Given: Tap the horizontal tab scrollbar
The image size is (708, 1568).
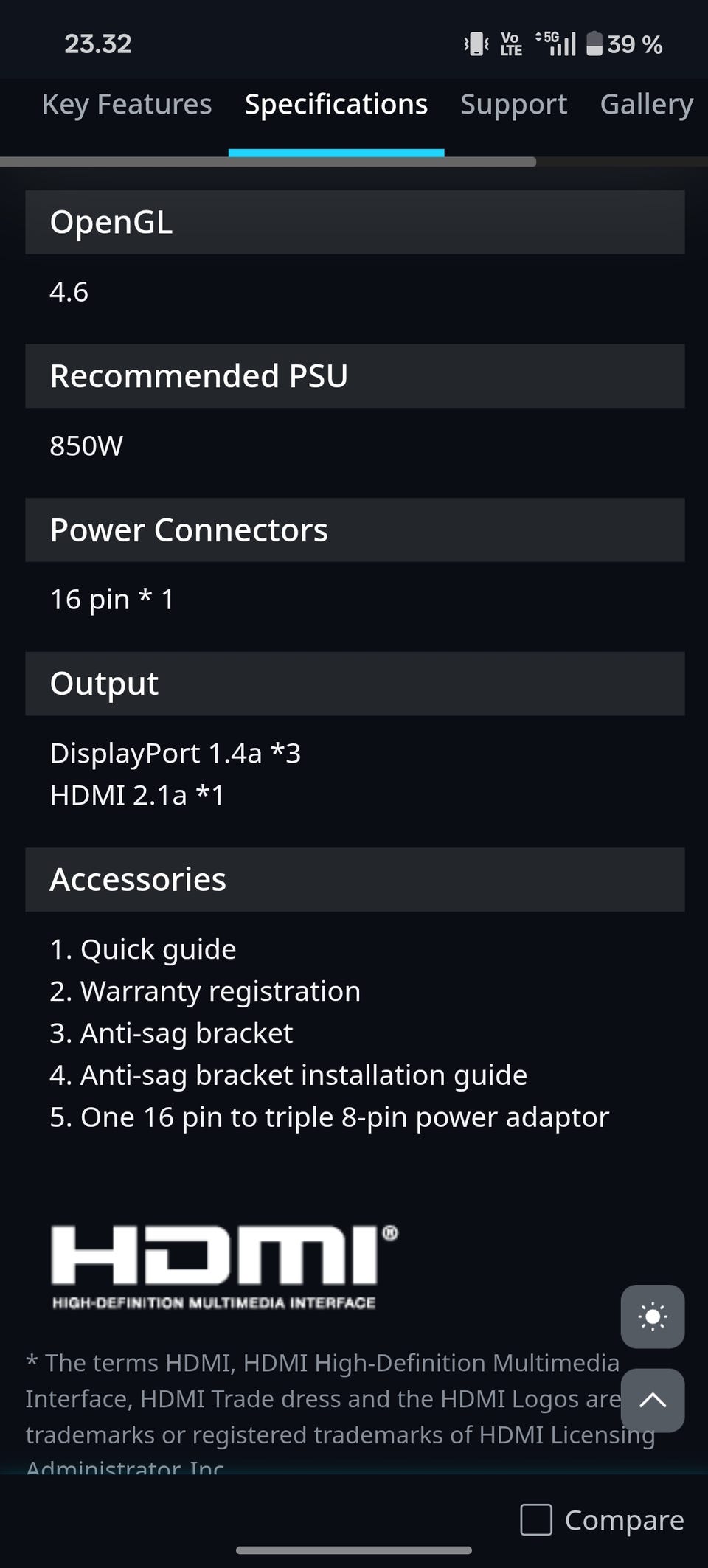Looking at the screenshot, I should pyautogui.click(x=268, y=162).
